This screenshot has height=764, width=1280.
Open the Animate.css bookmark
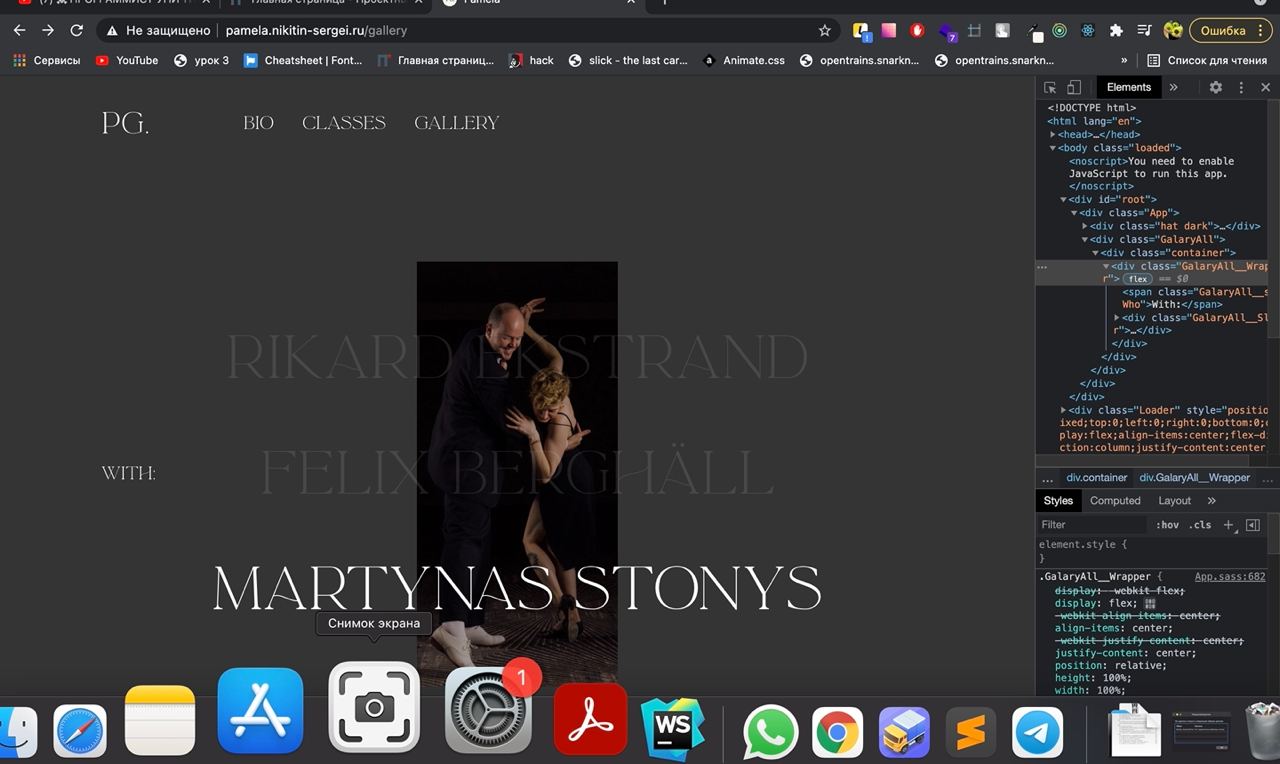click(744, 60)
